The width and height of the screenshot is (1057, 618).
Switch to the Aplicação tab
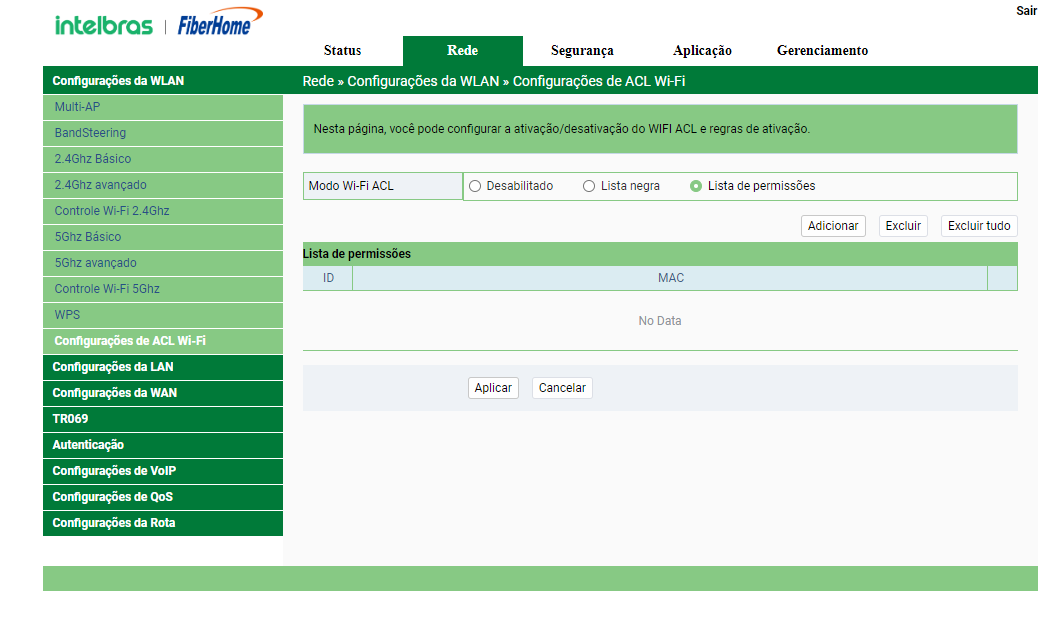[702, 51]
